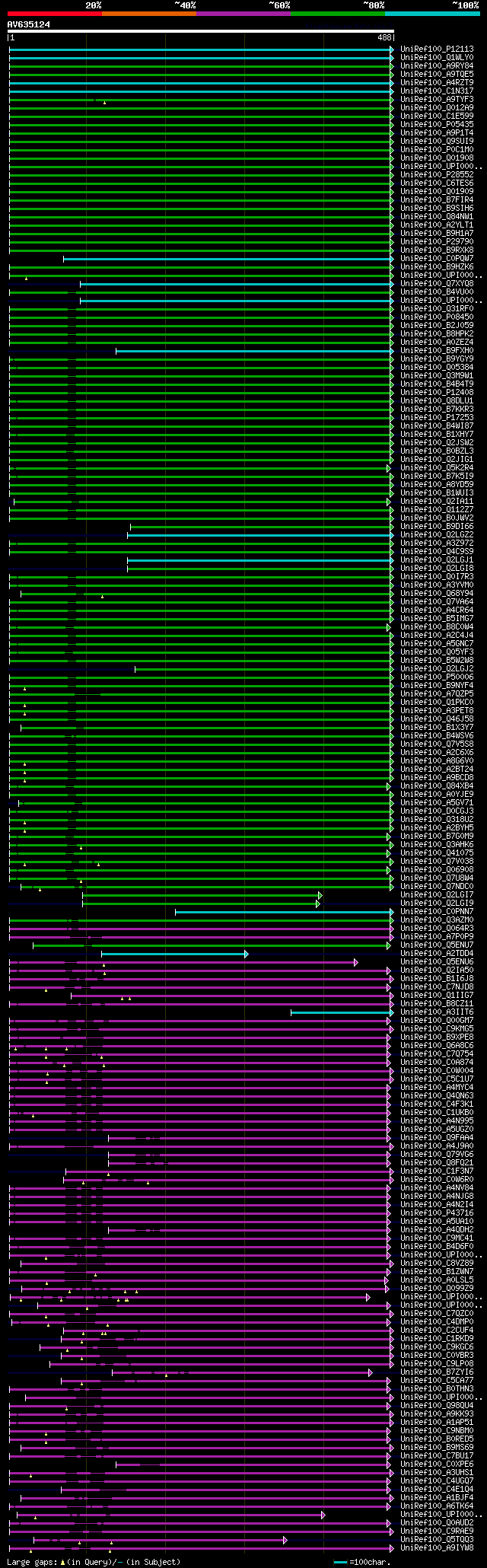This screenshot has height=1568, width=487.
Task: Select hit label UniRef100_Q98QU4
Action: (x=437, y=1405)
